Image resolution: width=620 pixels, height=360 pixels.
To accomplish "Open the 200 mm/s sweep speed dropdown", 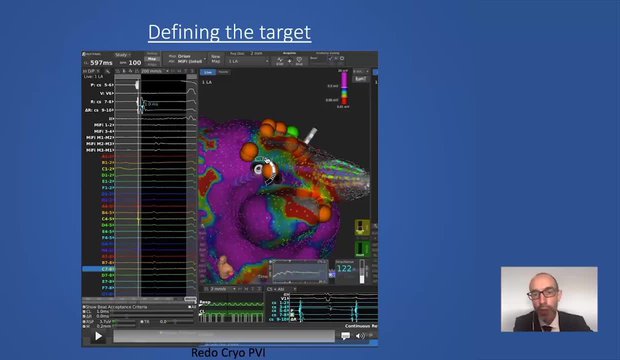I will 155,71.
